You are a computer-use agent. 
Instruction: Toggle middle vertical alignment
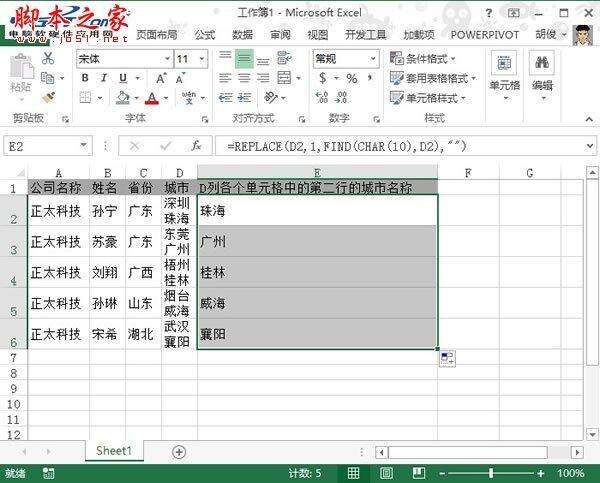(244, 59)
